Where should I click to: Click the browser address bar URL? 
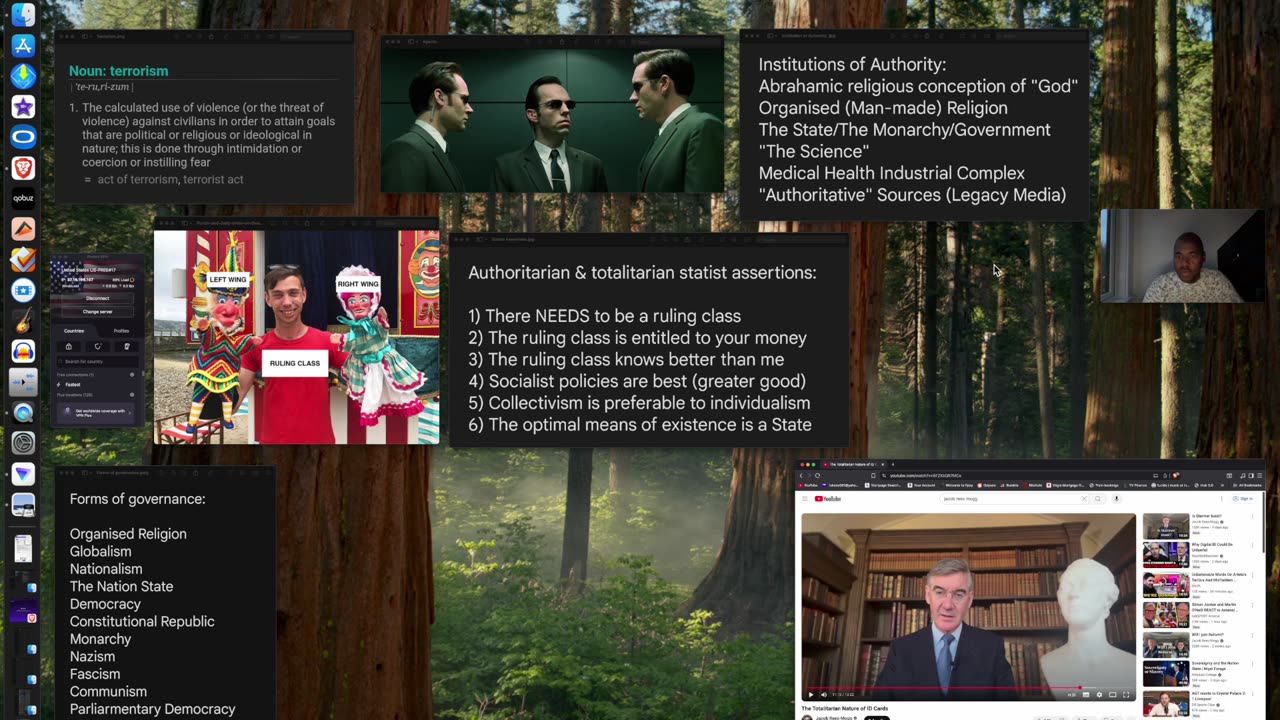tap(925, 475)
